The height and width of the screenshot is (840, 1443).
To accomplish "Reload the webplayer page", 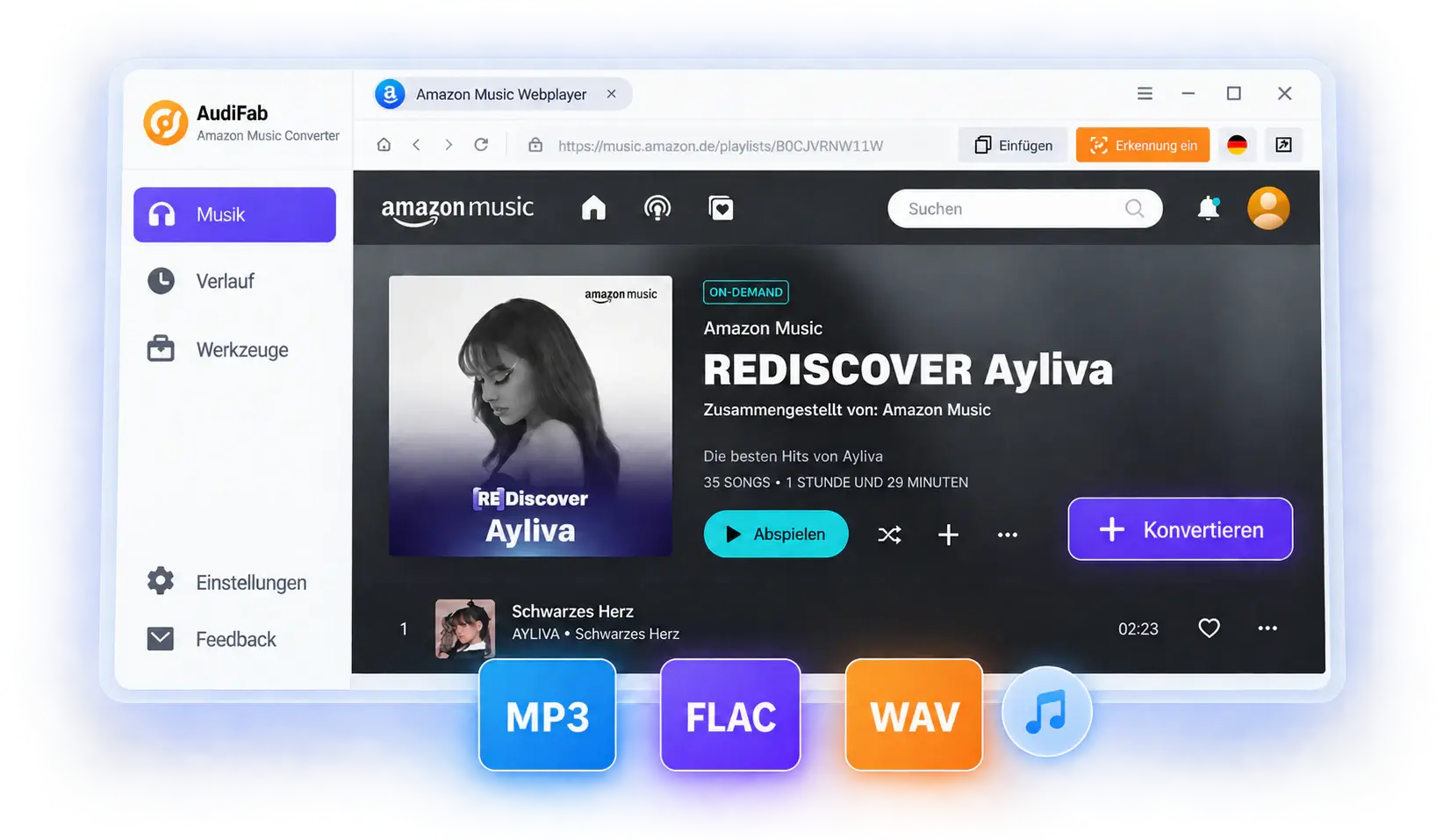I will [x=481, y=145].
